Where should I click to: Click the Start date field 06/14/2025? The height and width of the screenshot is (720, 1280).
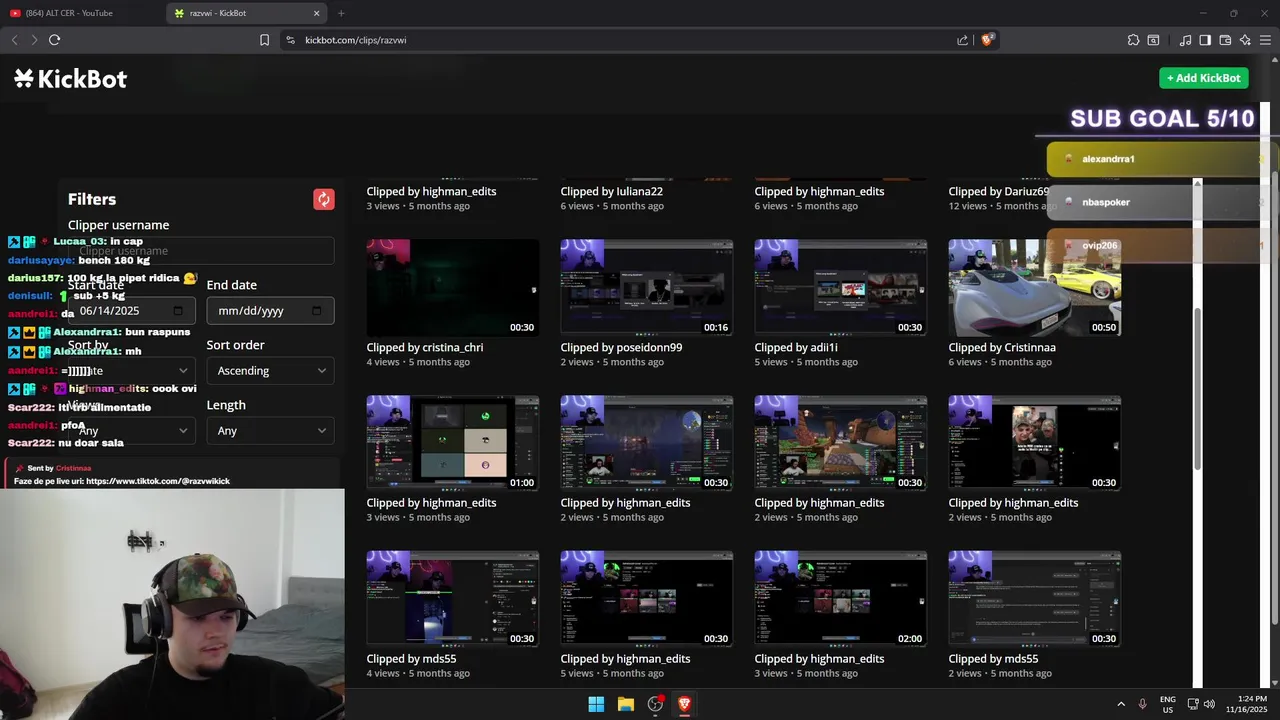[132, 311]
